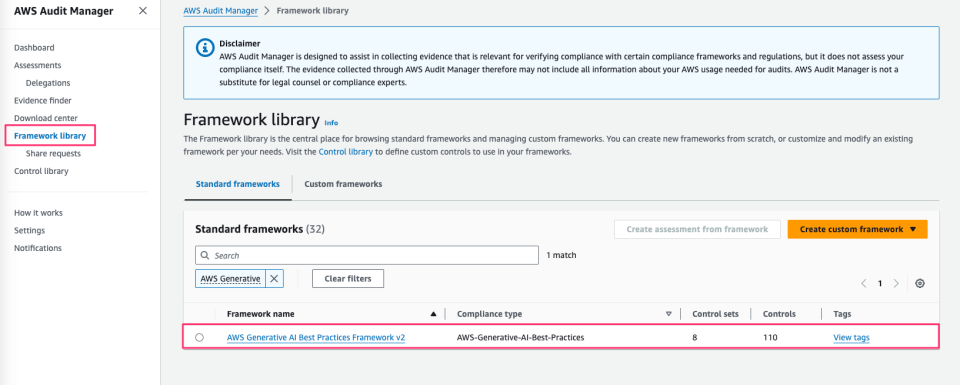
Task: Open Share requests sub-item
Action: (x=53, y=154)
